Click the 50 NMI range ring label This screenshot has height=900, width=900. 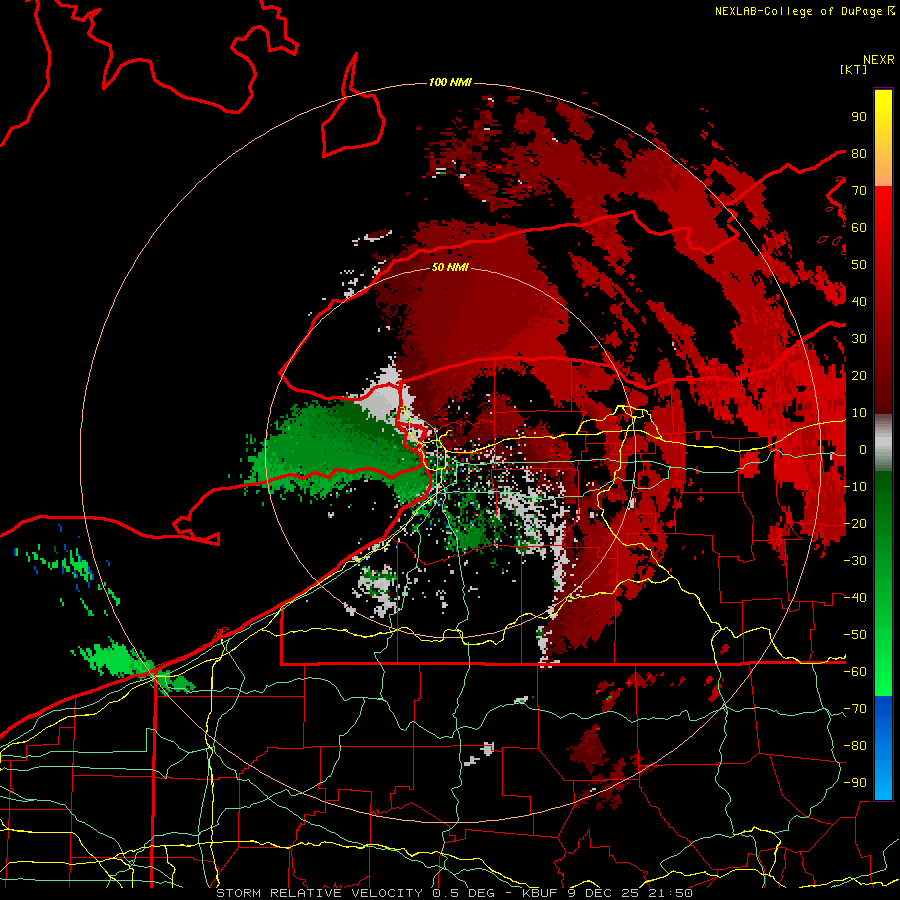coord(450,267)
